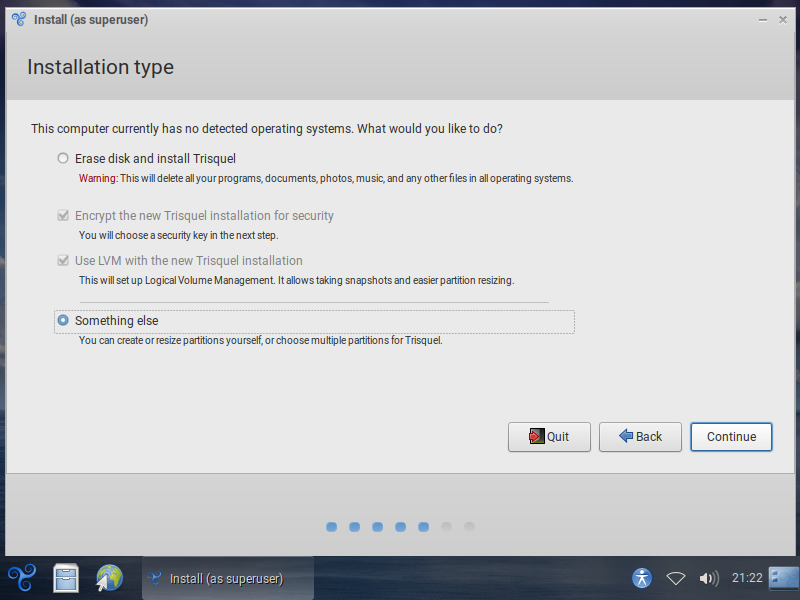The image size is (800, 600).
Task: Select the Something else radio option
Action: 63,320
